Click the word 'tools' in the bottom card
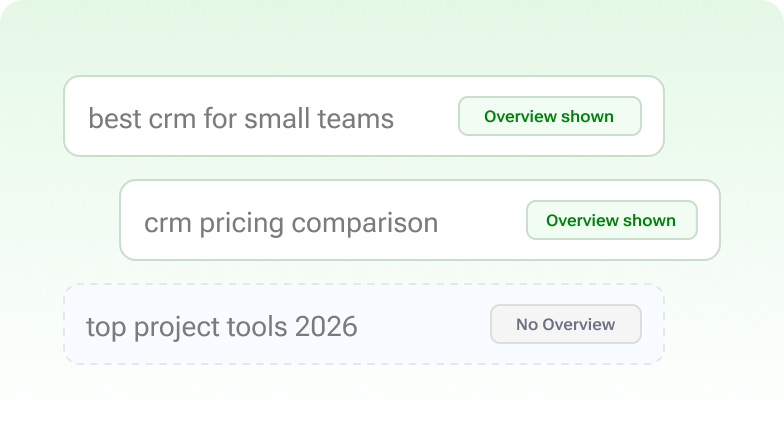This screenshot has width=784, height=440. click(257, 326)
